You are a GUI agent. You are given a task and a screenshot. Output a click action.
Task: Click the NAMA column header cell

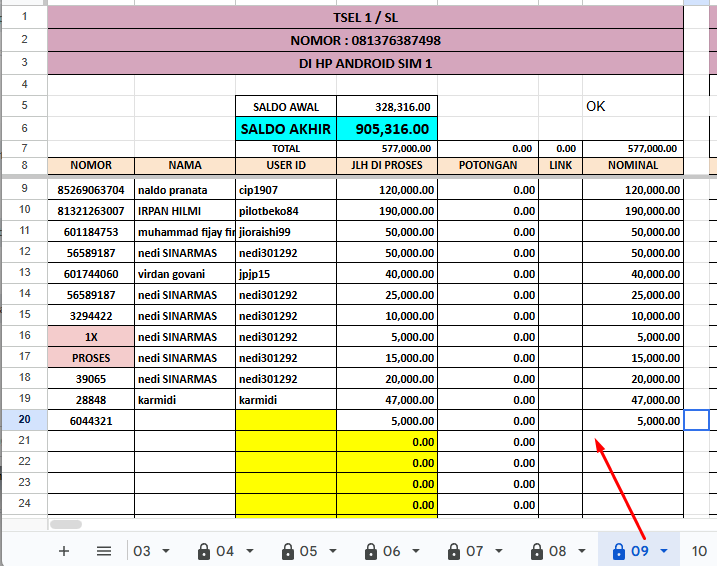185,166
